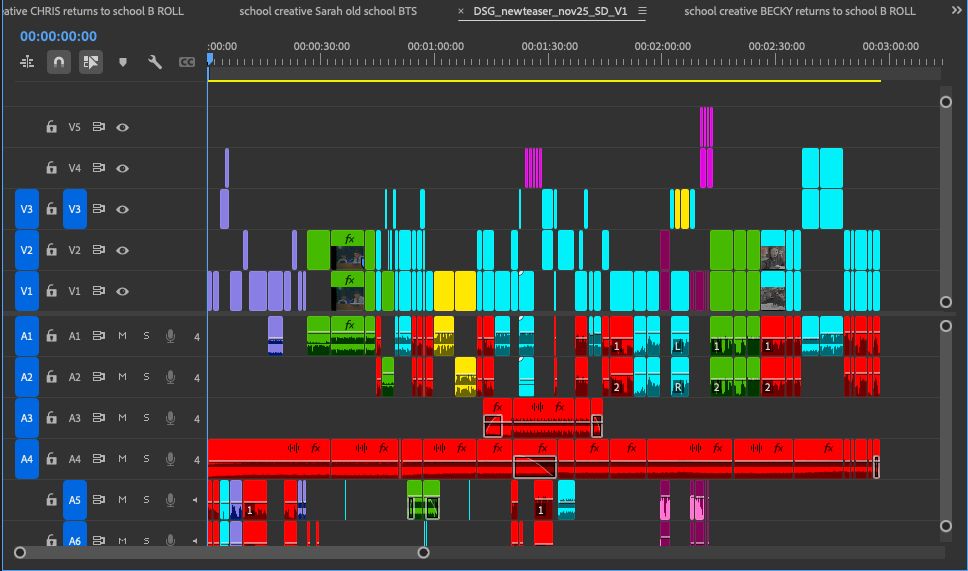Toggle sync lock on track V5
The width and height of the screenshot is (968, 571).
tap(98, 127)
